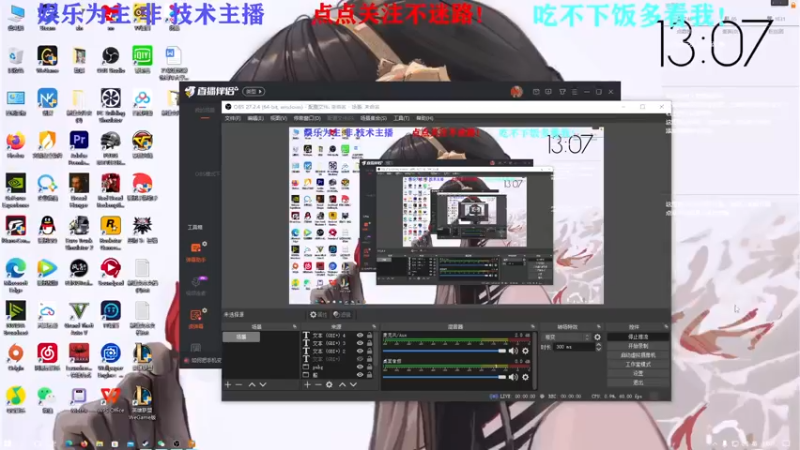800x450 pixels.
Task: Toggle visibility of 文本 (GDI+) 2 source
Action: (x=360, y=351)
